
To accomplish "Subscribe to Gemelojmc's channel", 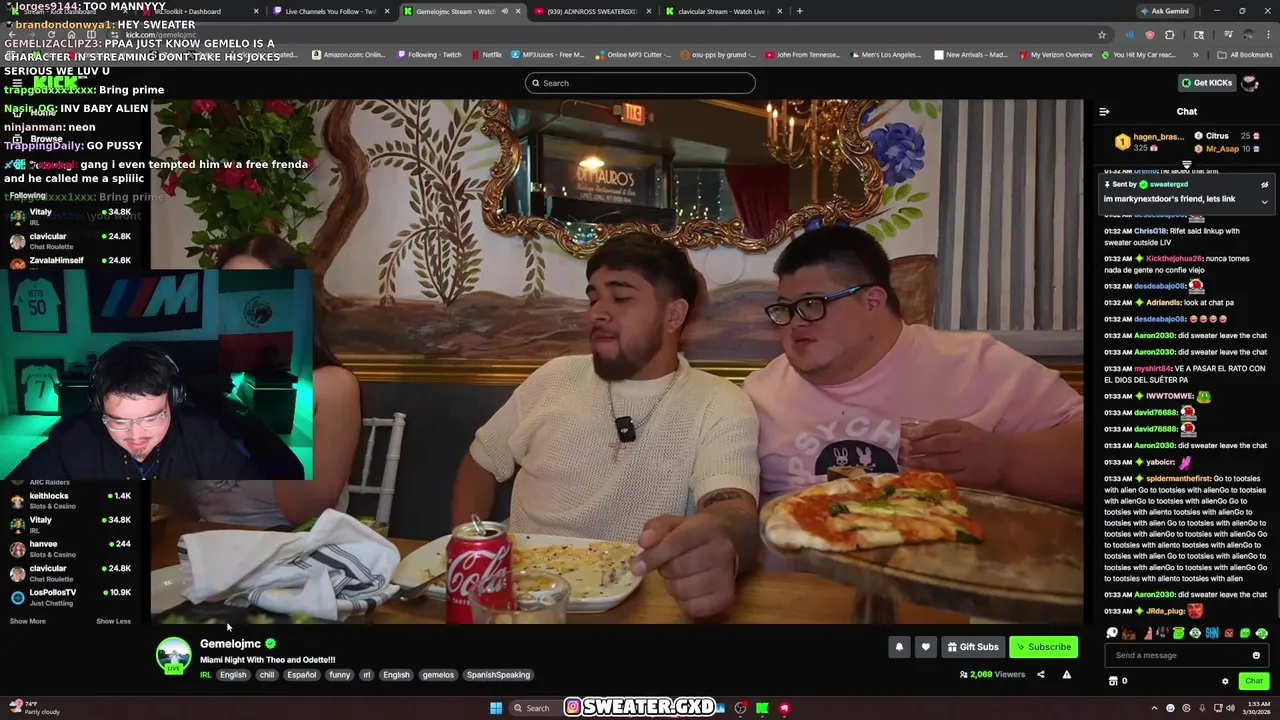I will pyautogui.click(x=1043, y=647).
